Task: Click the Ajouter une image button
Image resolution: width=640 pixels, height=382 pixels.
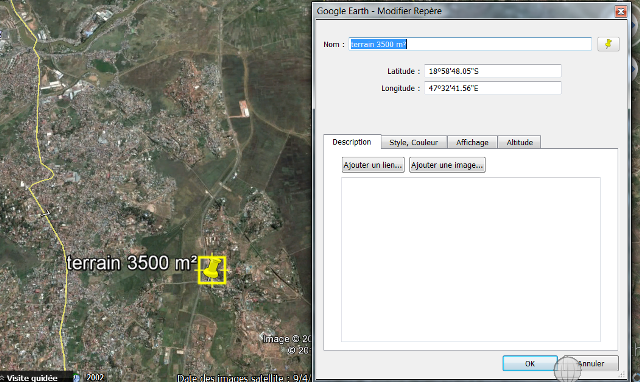Action: click(447, 165)
